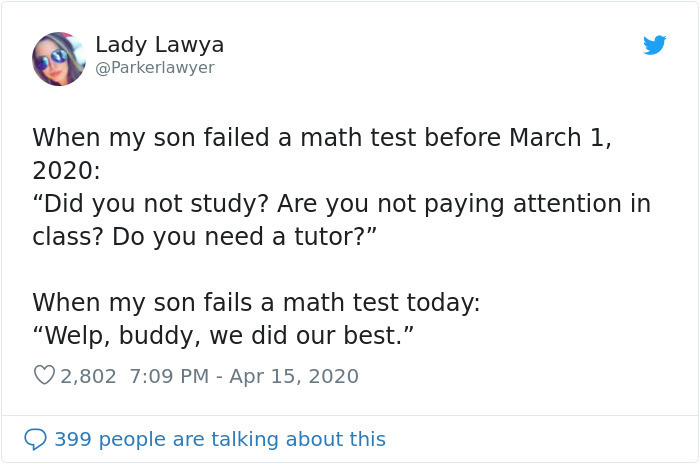
Task: View '399 people are talking about this'
Action: pos(219,439)
